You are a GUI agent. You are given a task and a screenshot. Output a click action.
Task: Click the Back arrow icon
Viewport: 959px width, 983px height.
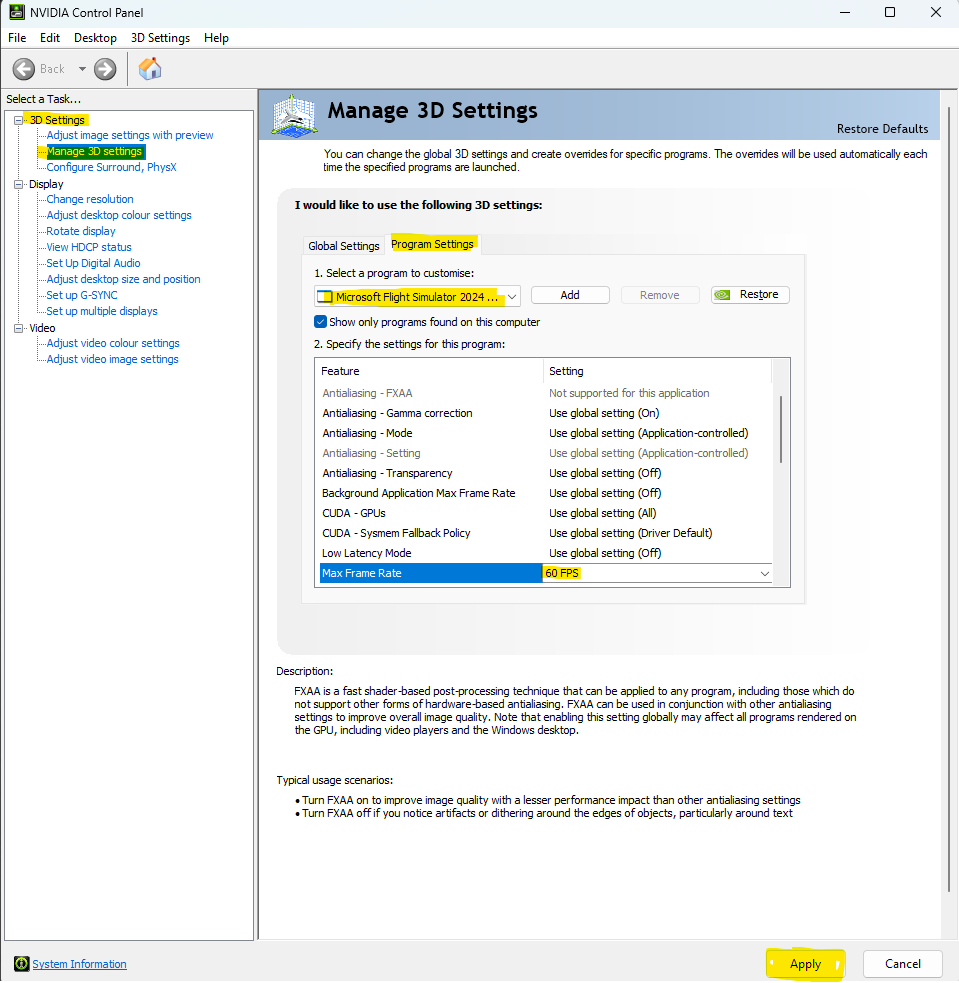tap(24, 69)
